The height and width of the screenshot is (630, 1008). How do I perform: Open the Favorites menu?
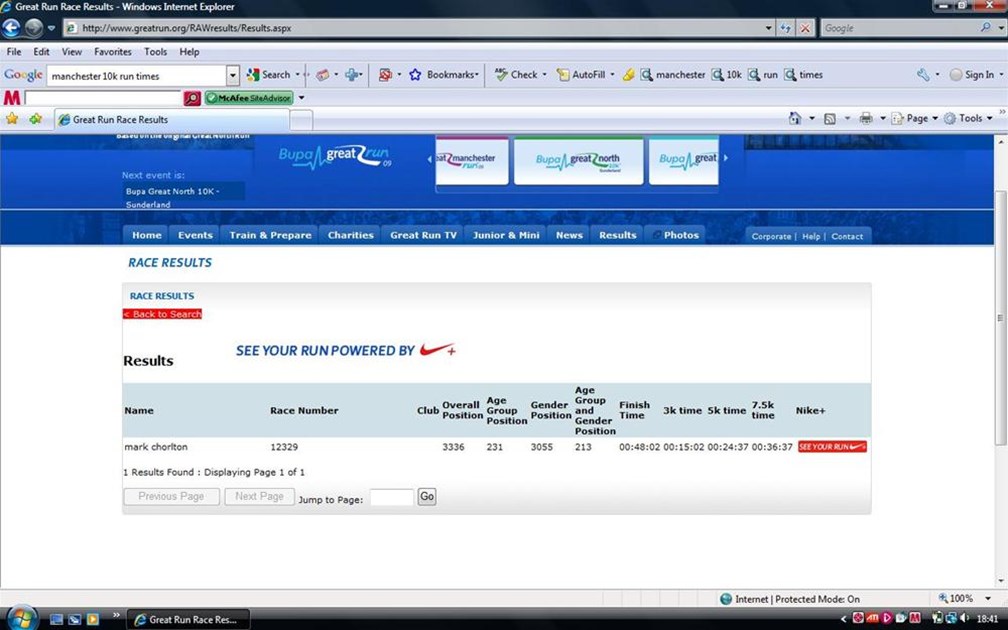[x=112, y=51]
